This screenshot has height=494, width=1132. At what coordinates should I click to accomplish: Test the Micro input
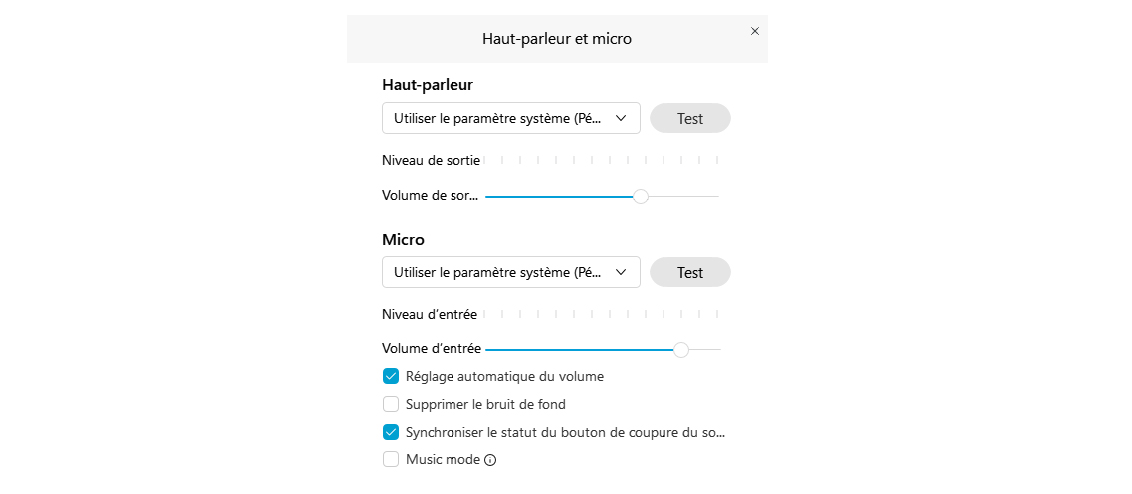coord(690,272)
